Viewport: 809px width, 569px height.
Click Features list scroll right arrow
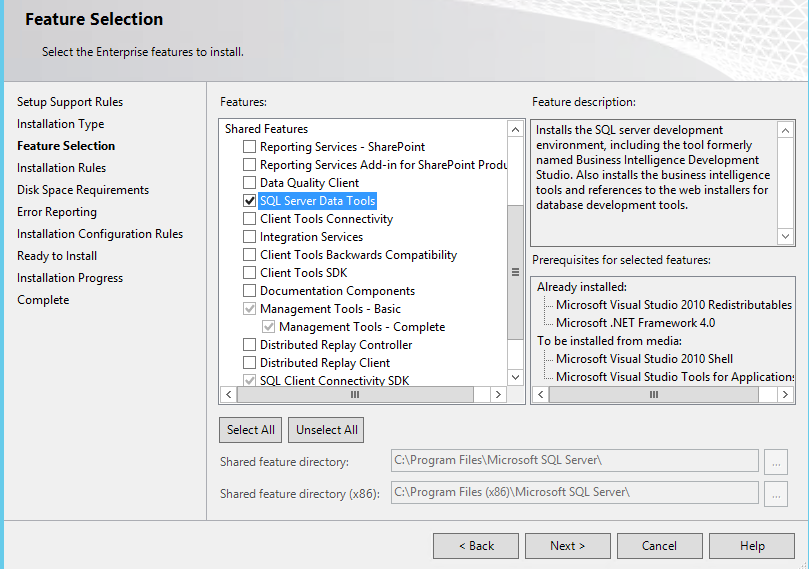pos(498,395)
